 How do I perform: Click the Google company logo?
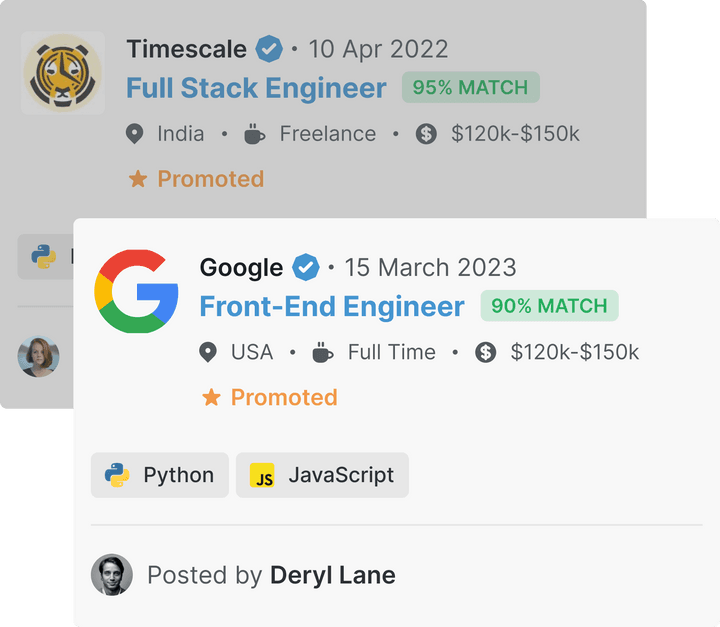point(136,291)
